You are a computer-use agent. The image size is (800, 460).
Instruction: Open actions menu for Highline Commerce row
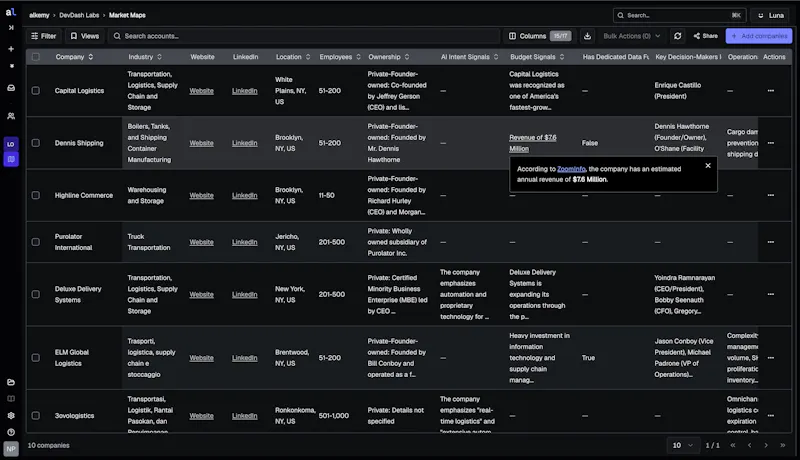pyautogui.click(x=770, y=195)
